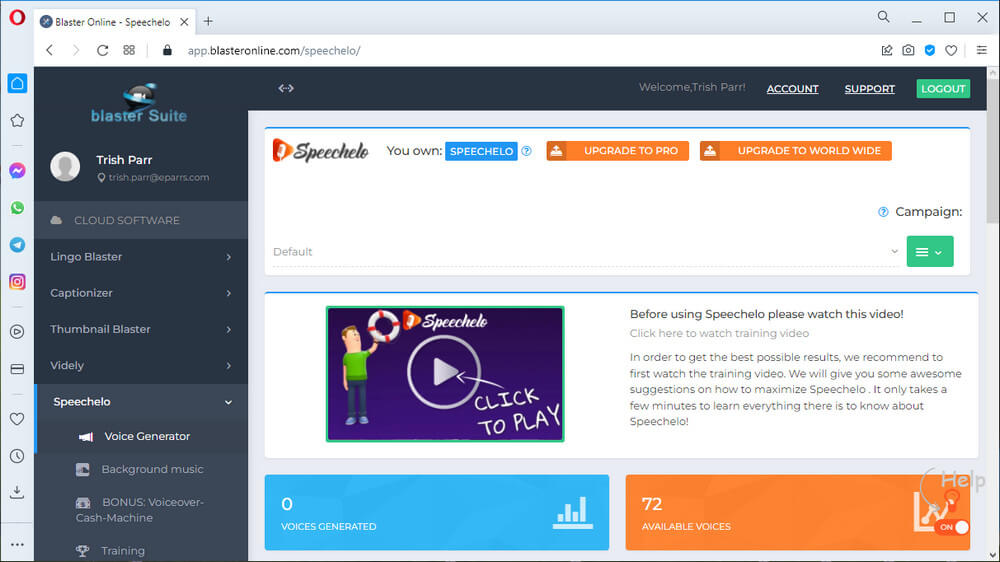Click the address bar padlock icon
This screenshot has width=1000, height=562.
point(167,50)
